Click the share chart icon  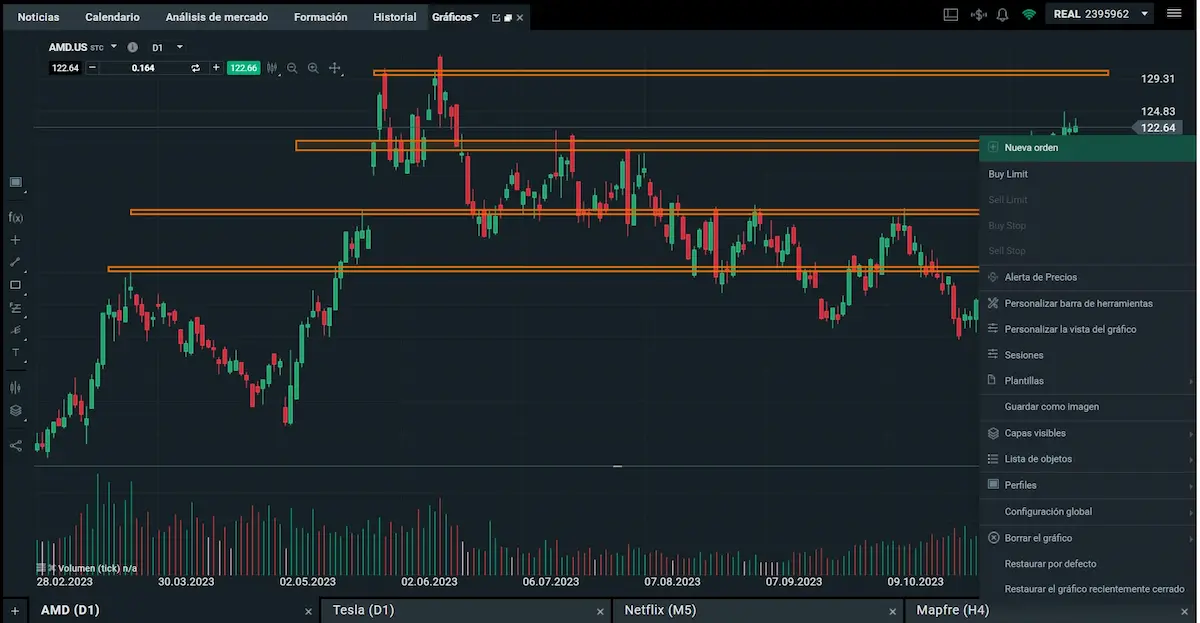pyautogui.click(x=15, y=445)
